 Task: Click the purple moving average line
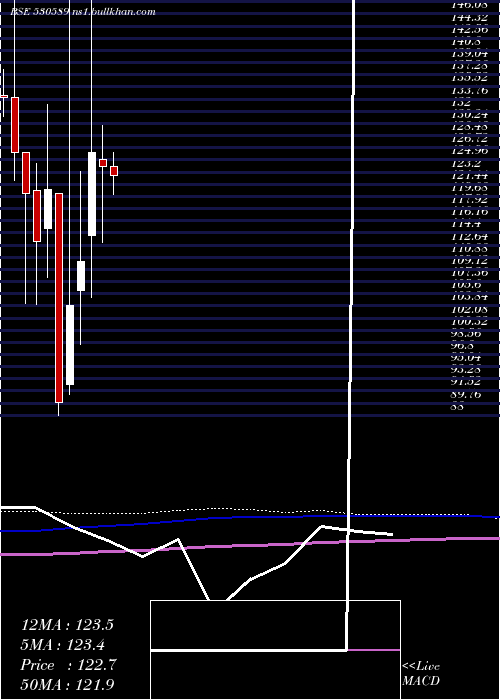tap(250, 546)
